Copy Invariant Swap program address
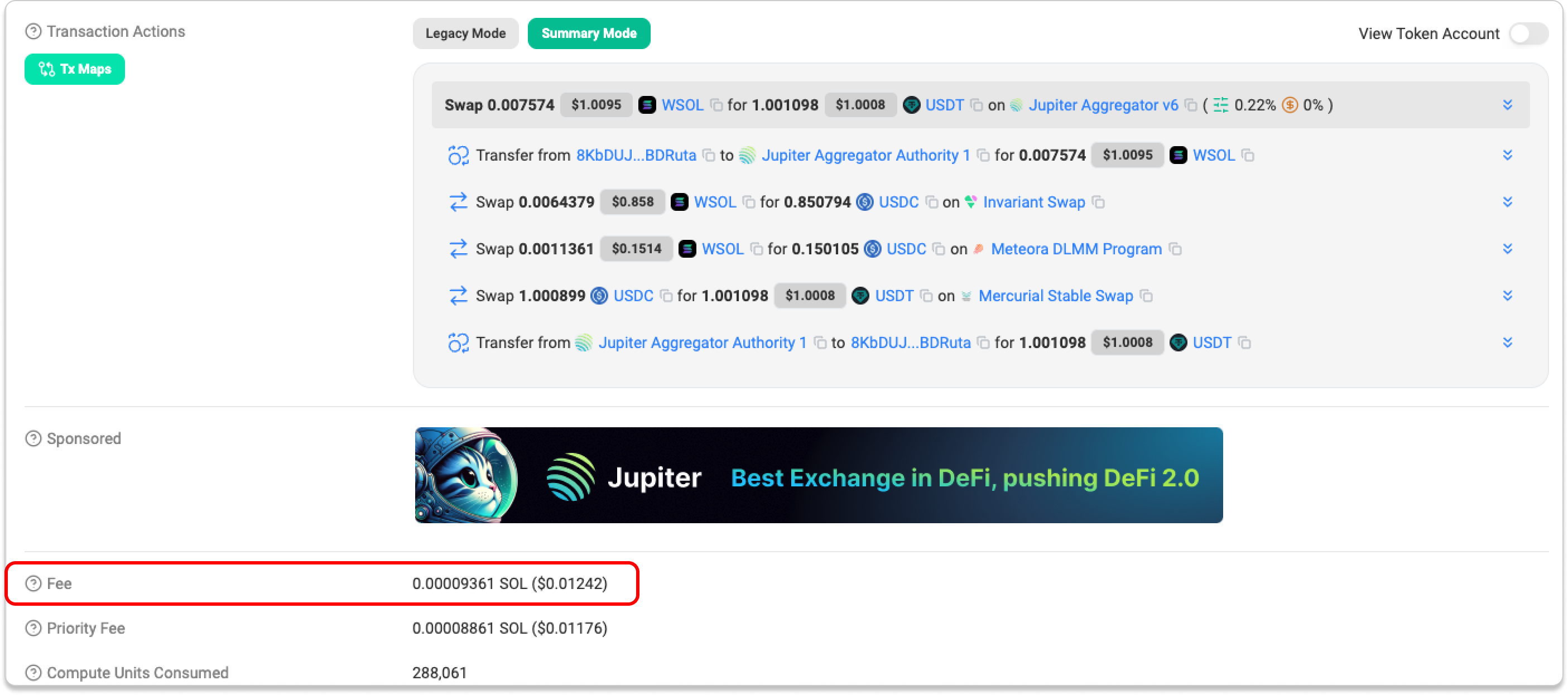1568x695 pixels. [1098, 202]
